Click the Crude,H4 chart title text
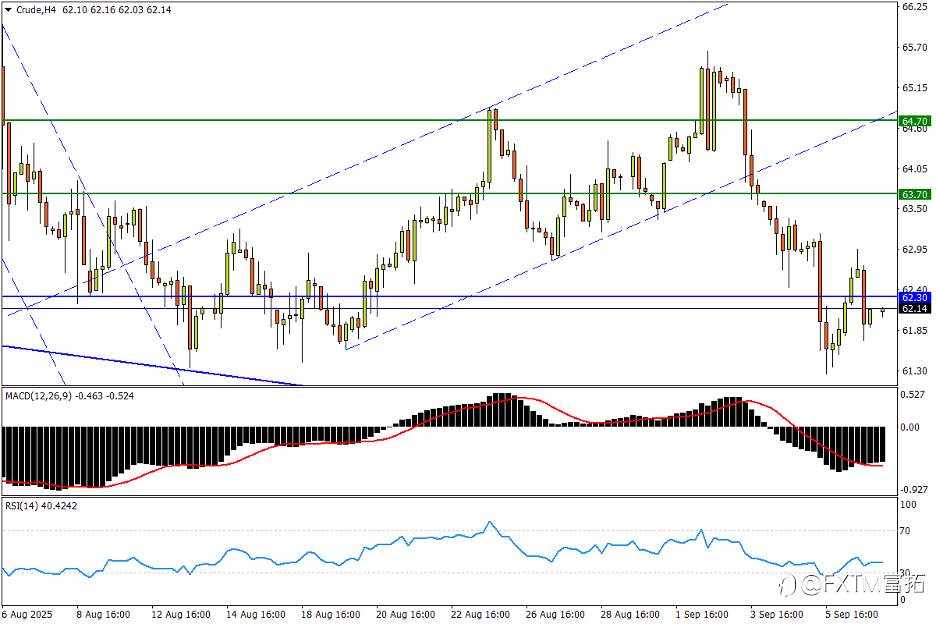Viewport: 936px width, 624px height. coord(36,10)
